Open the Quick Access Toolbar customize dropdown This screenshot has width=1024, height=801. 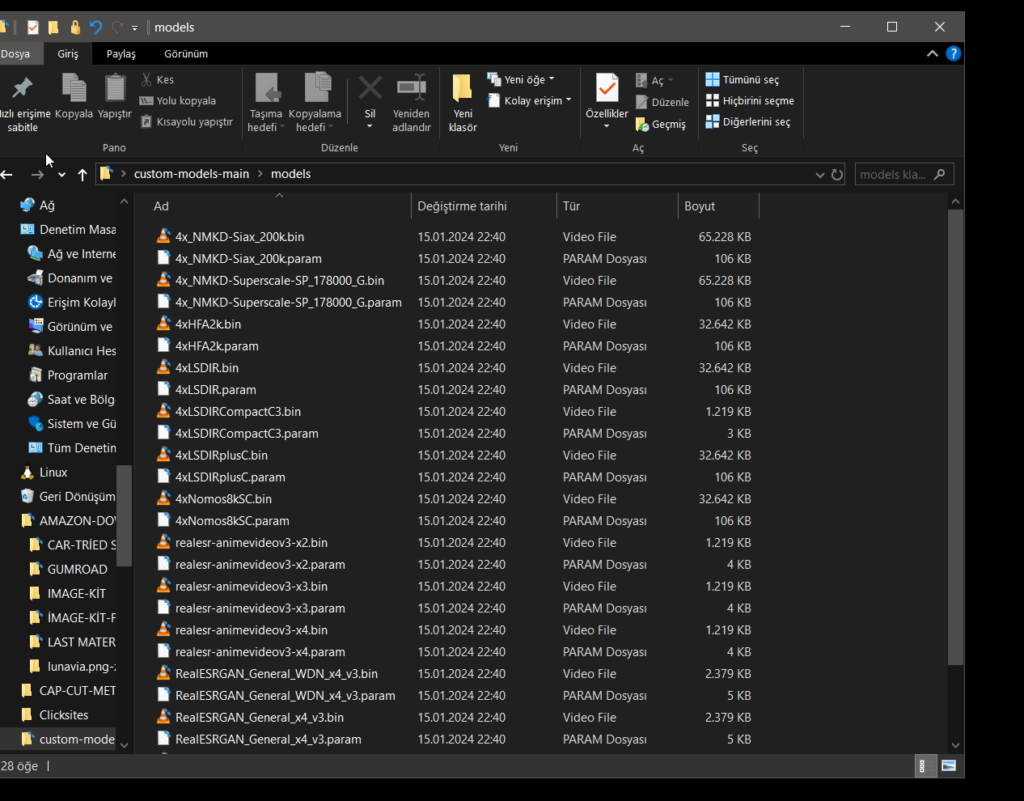[135, 27]
